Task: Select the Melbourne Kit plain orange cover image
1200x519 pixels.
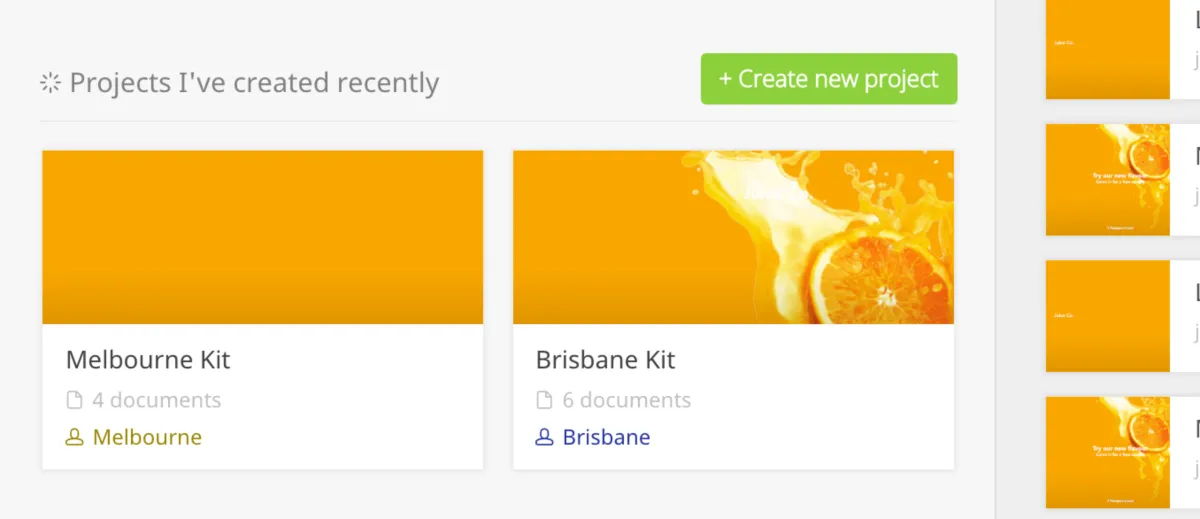Action: (262, 237)
